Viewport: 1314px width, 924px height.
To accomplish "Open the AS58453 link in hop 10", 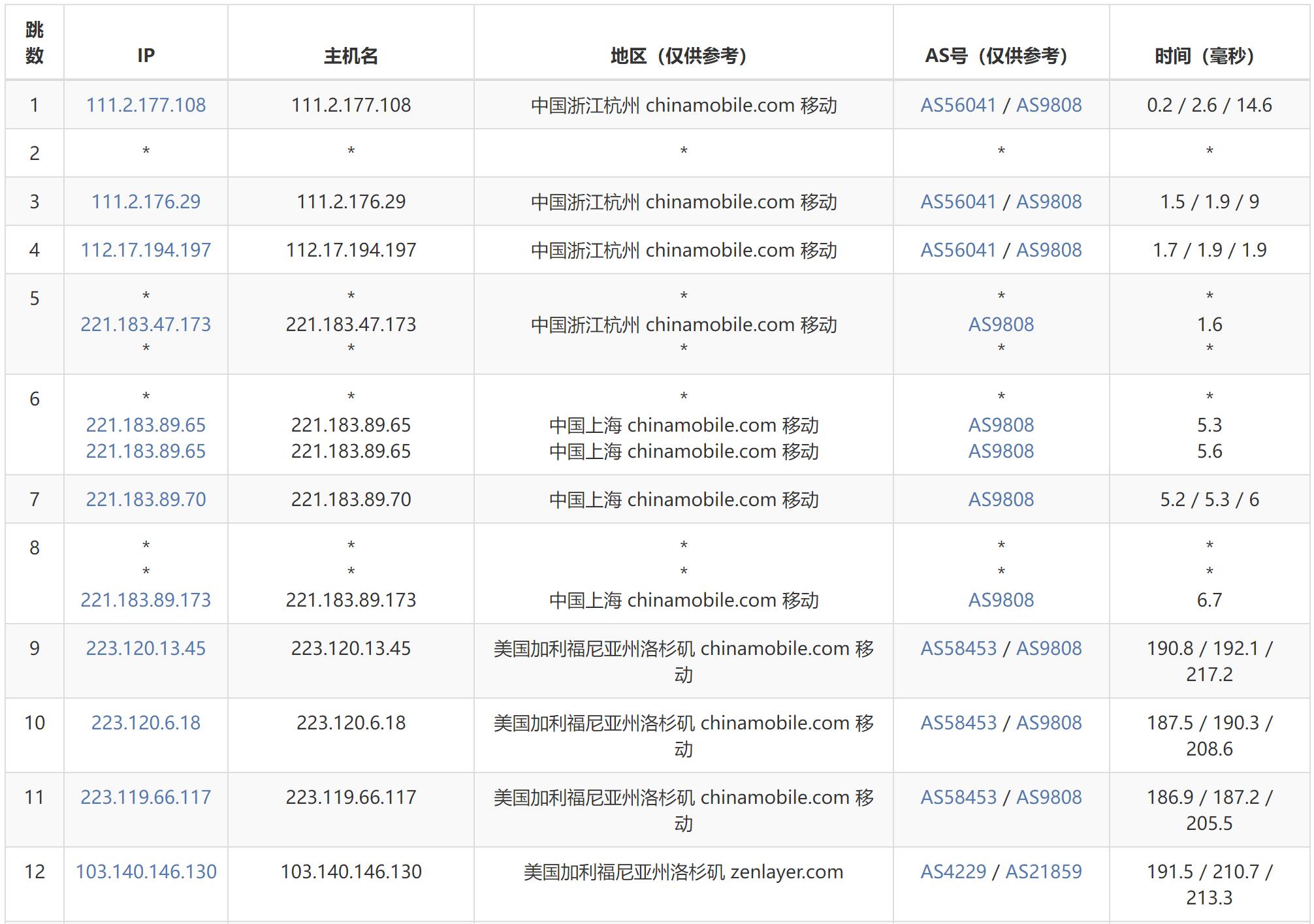I will click(958, 723).
